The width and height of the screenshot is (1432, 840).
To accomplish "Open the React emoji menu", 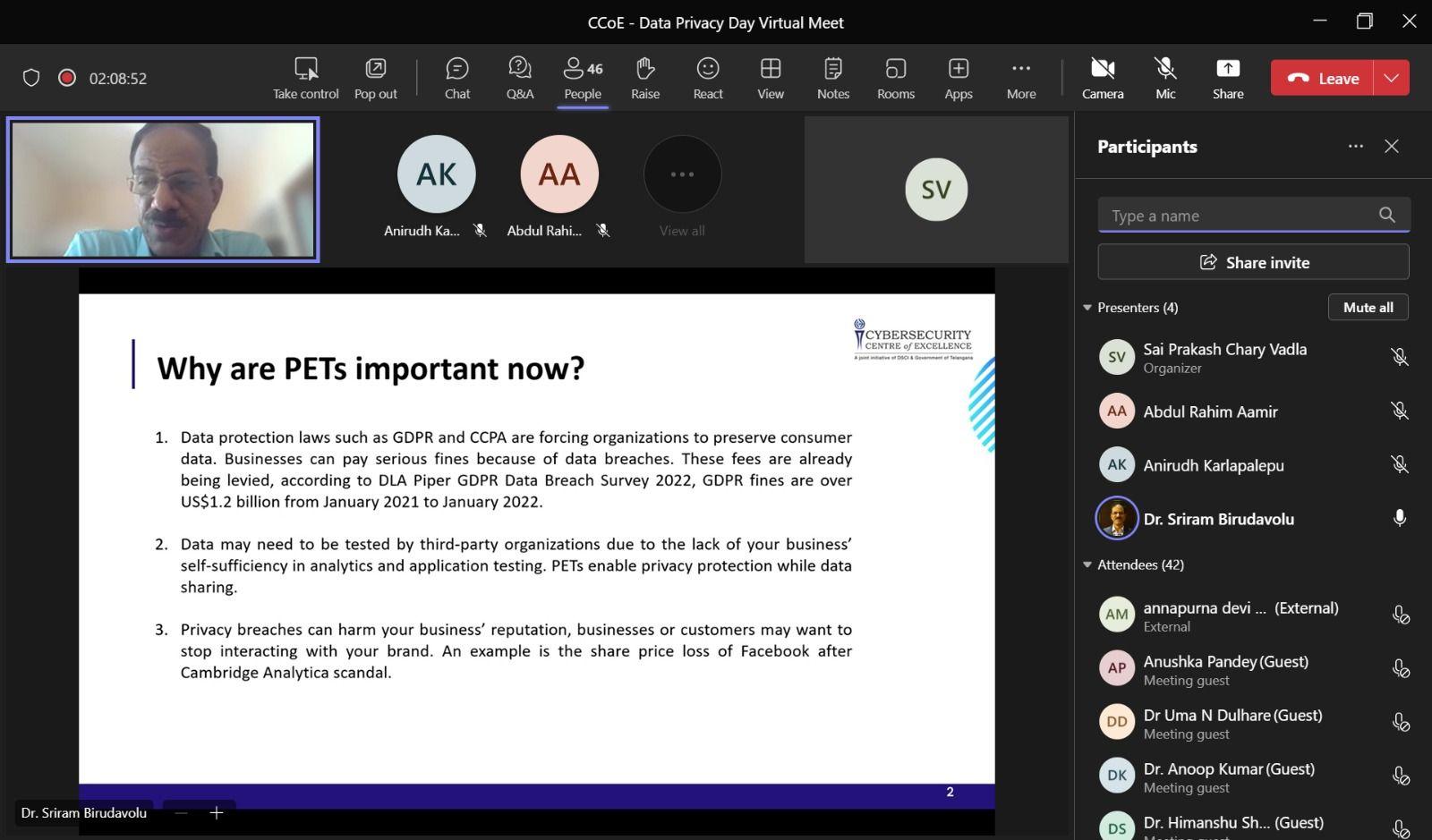I will tap(708, 78).
